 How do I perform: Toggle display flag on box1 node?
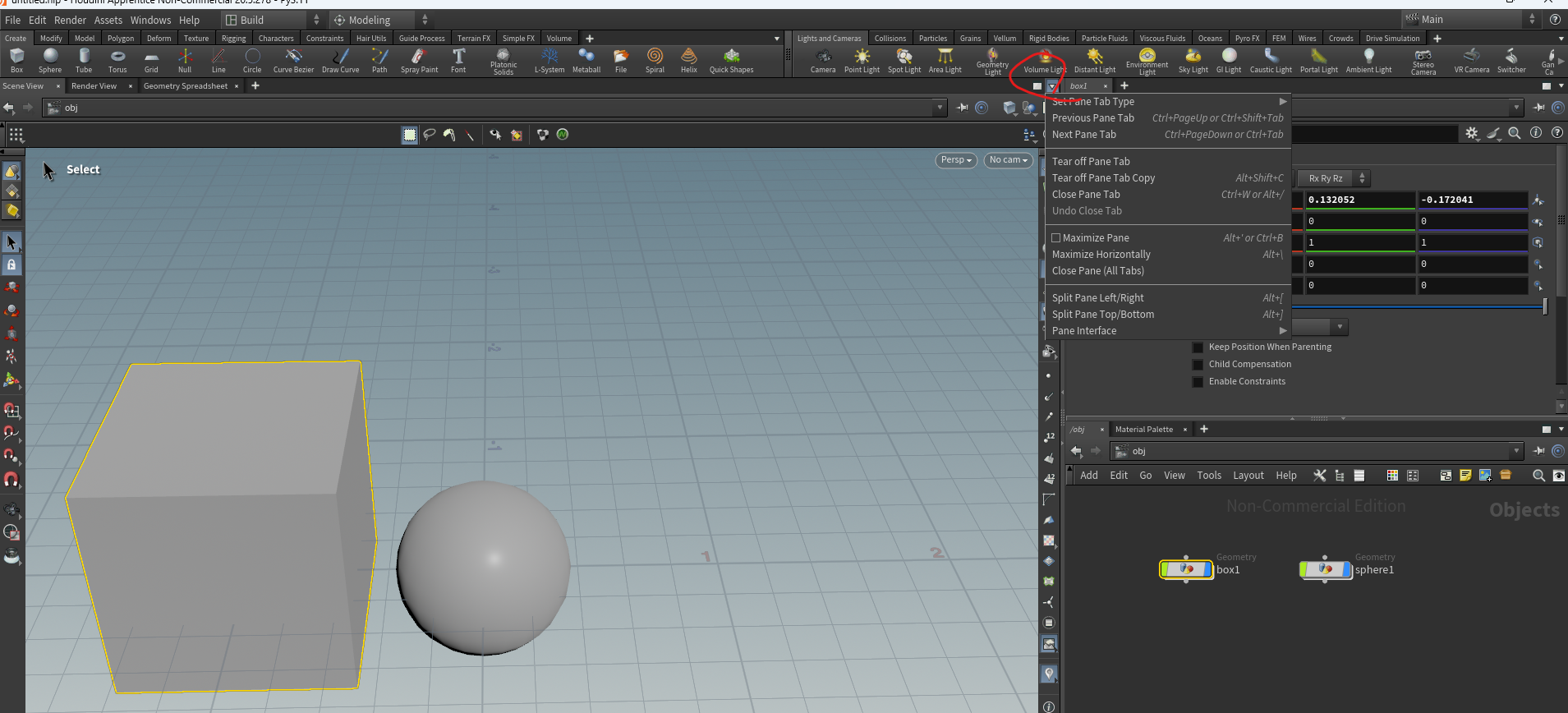(1208, 568)
